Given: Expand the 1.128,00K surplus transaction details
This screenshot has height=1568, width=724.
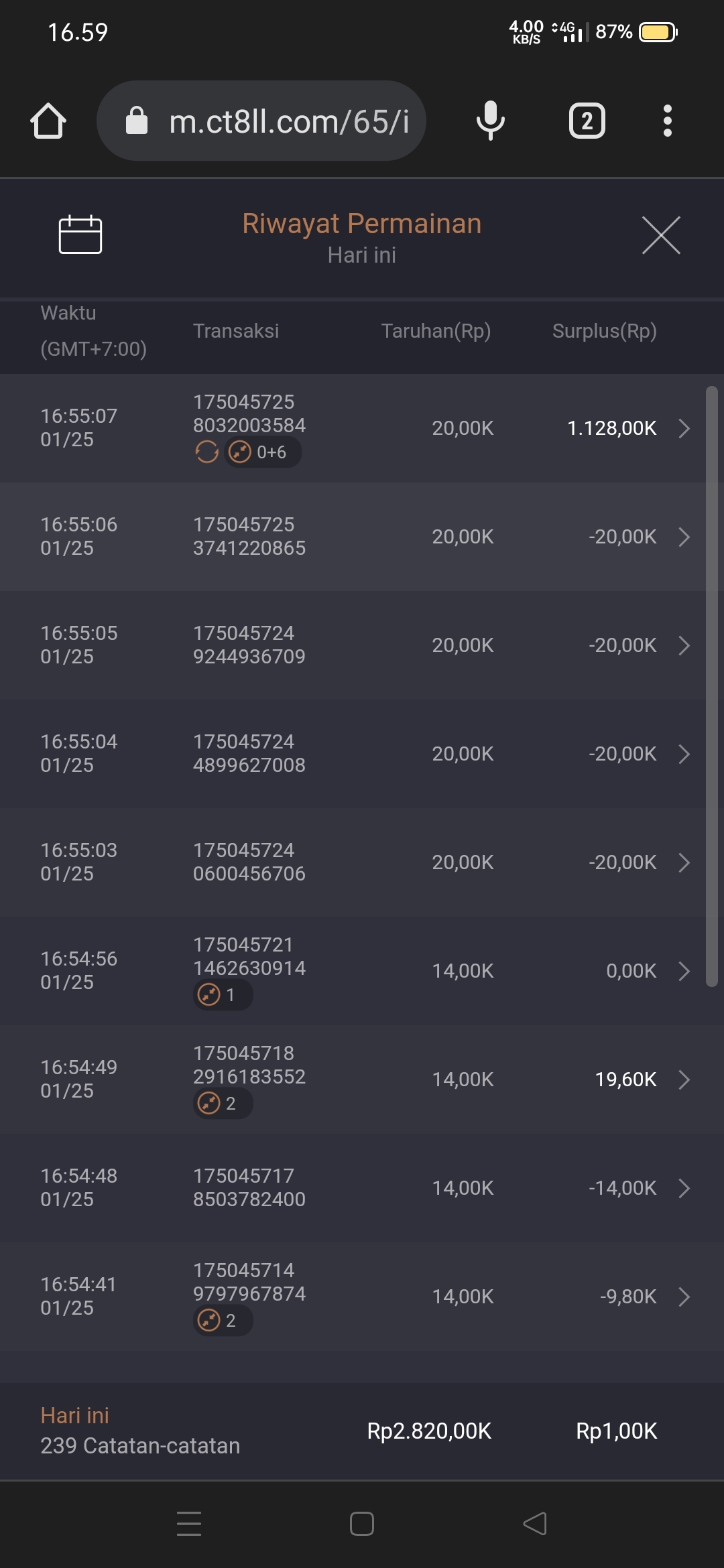Looking at the screenshot, I should (x=684, y=428).
